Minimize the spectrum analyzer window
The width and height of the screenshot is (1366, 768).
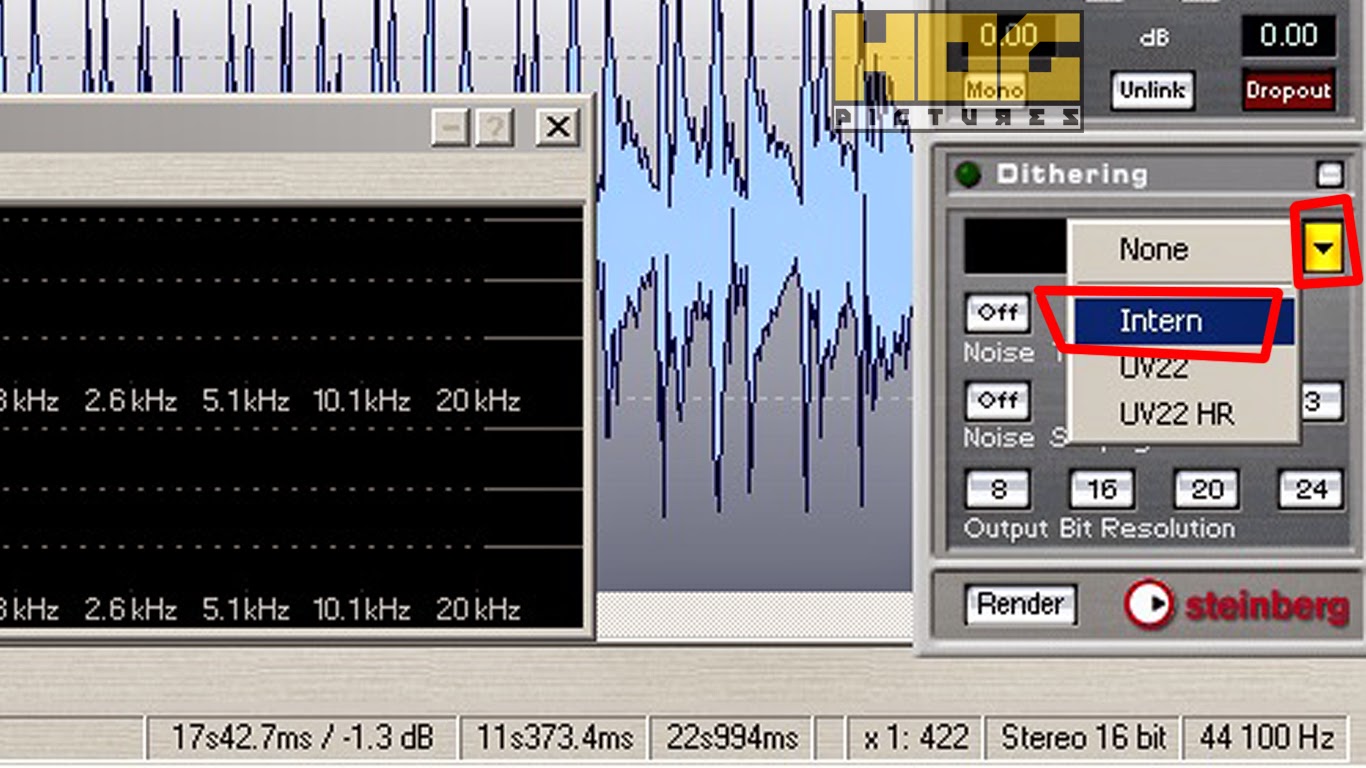coord(451,127)
